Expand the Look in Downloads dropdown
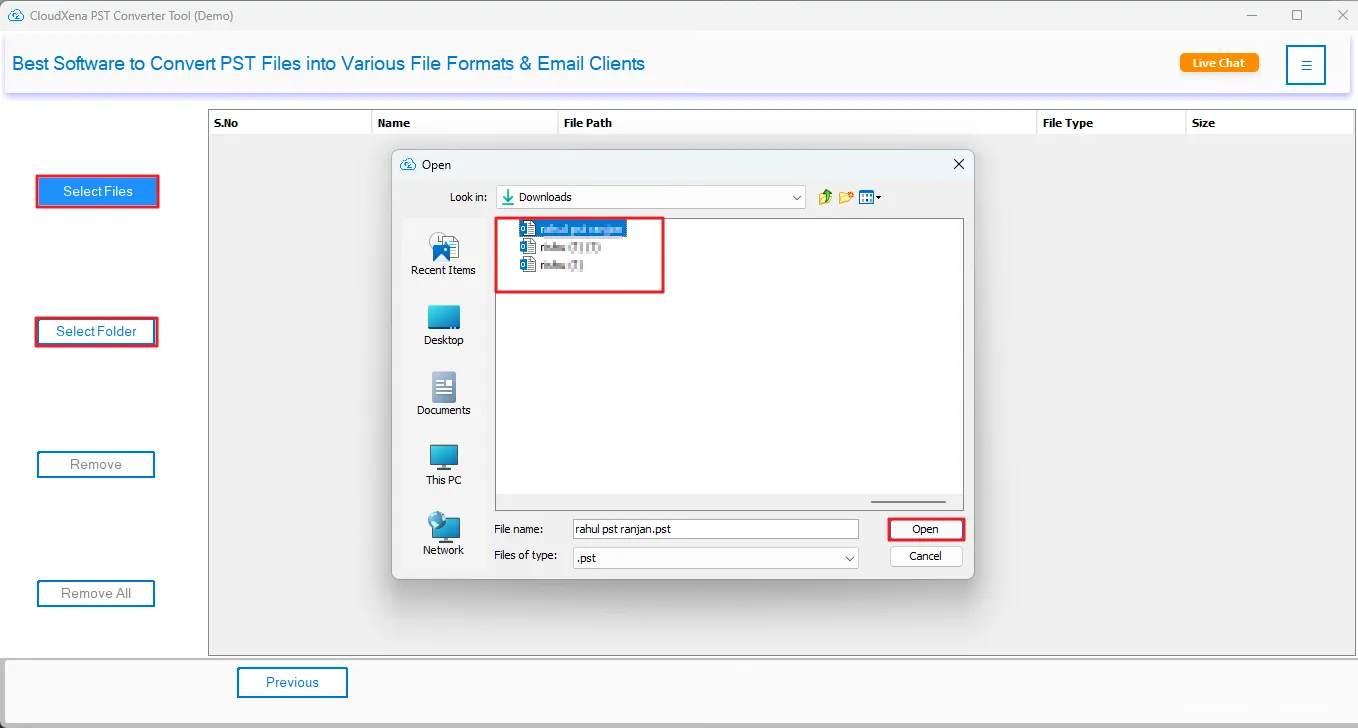The width and height of the screenshot is (1358, 728). 797,198
